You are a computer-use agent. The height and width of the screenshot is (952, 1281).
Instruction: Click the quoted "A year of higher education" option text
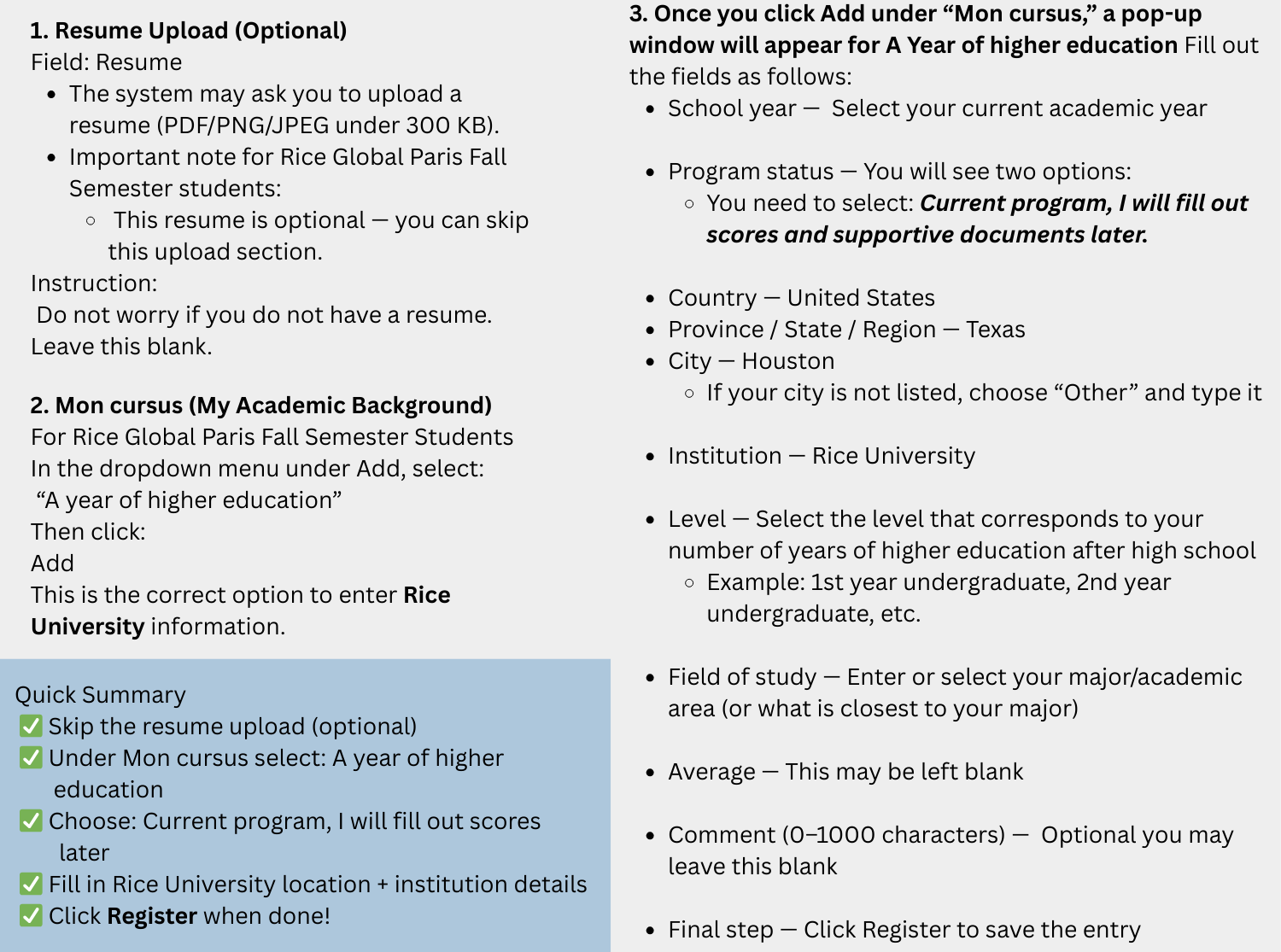click(x=189, y=500)
